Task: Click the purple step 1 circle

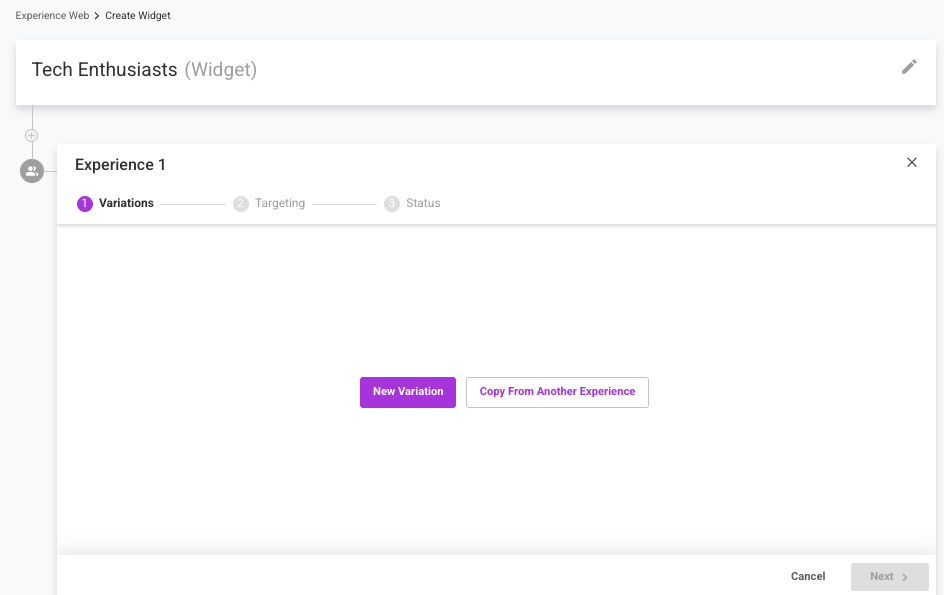Action: (85, 204)
